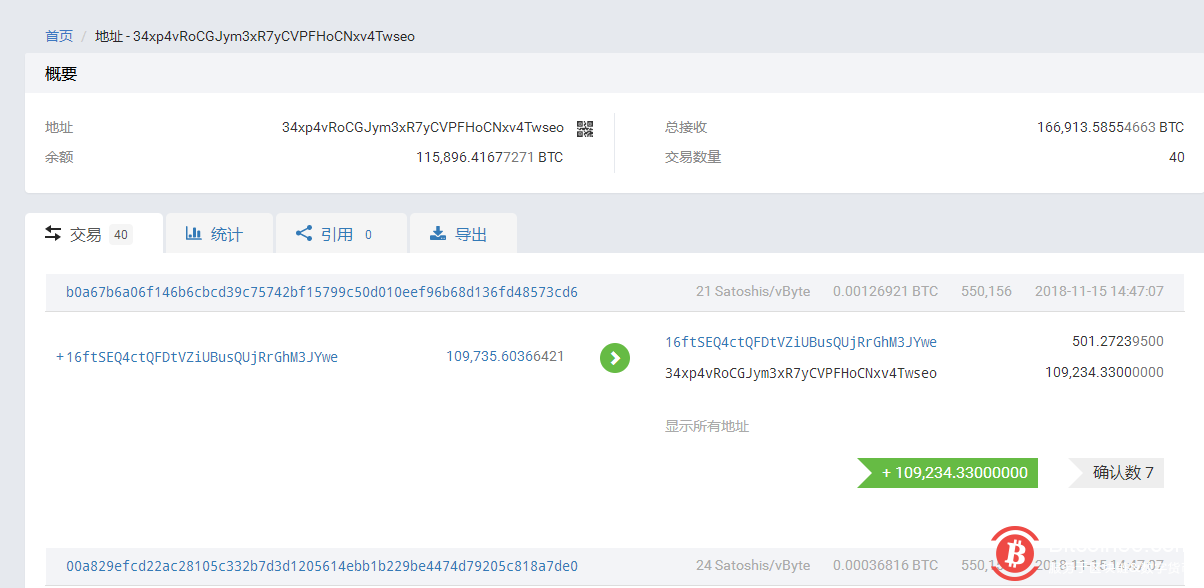
Task: Open transaction hash b0a67b6a06f146b6 link
Action: coord(322,292)
